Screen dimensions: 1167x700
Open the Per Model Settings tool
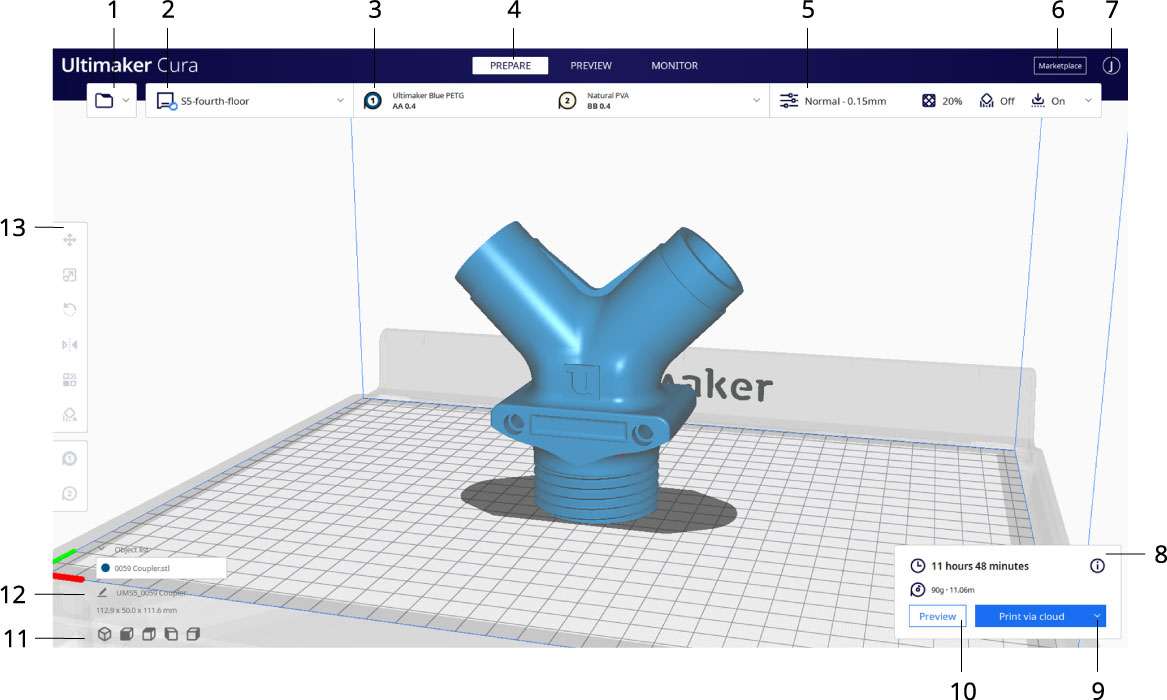pyautogui.click(x=69, y=379)
